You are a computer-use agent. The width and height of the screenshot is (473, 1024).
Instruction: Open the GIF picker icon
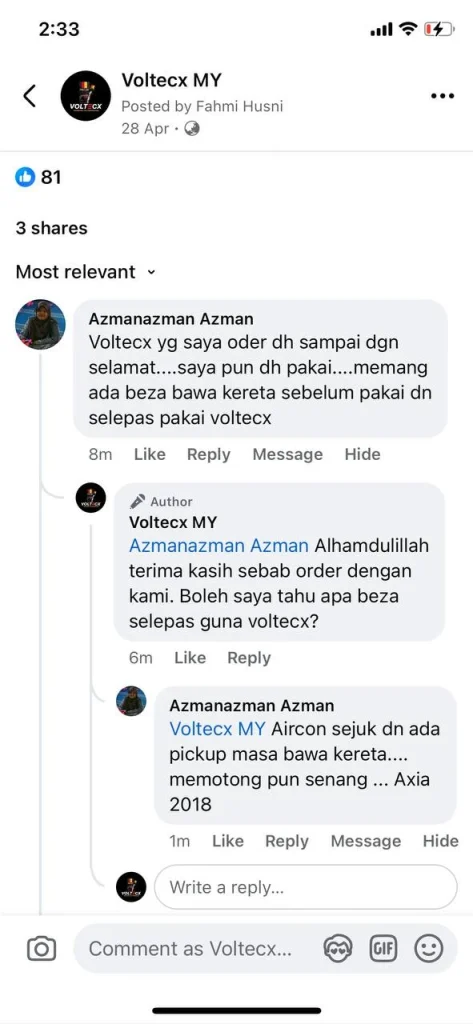pyautogui.click(x=383, y=948)
